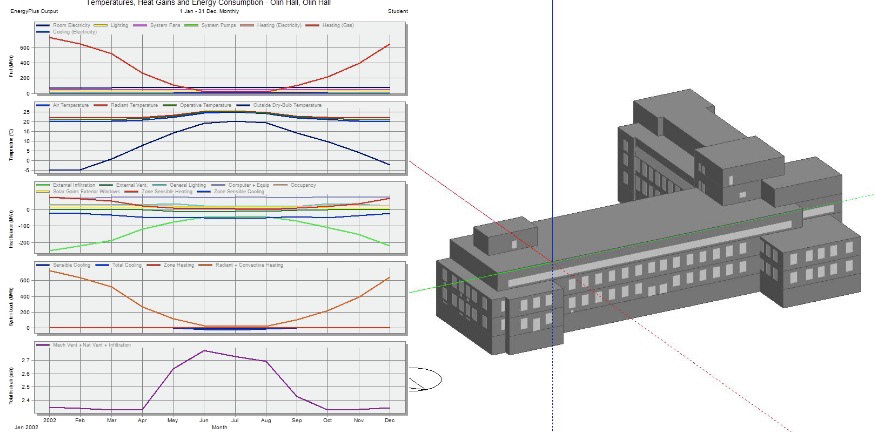Click the May month axis label
This screenshot has height=432, width=875.
[x=173, y=420]
